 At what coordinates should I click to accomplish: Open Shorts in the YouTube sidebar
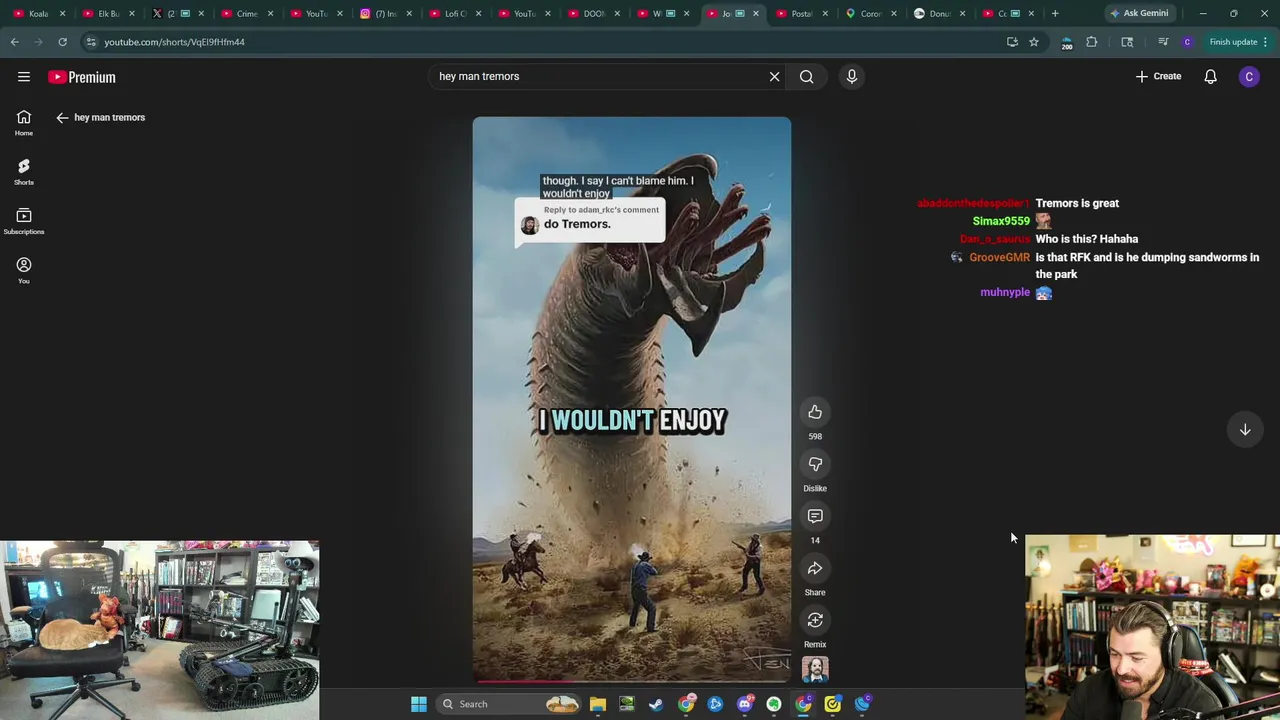24,172
